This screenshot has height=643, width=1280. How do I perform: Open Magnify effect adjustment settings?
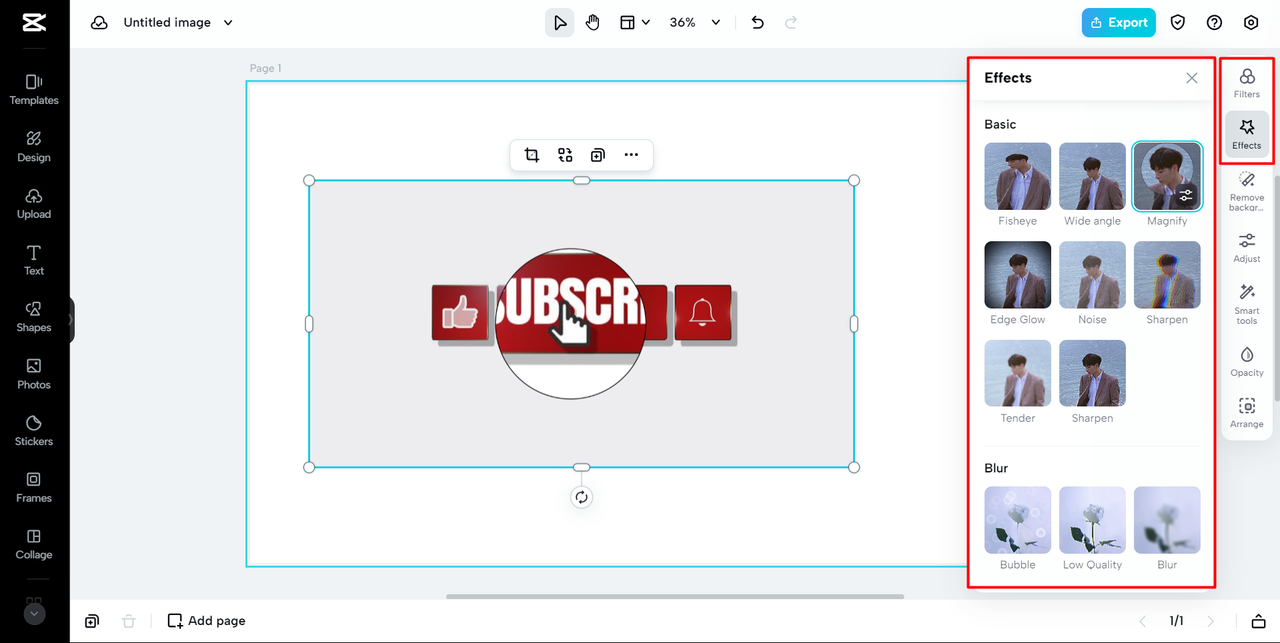pyautogui.click(x=1186, y=196)
